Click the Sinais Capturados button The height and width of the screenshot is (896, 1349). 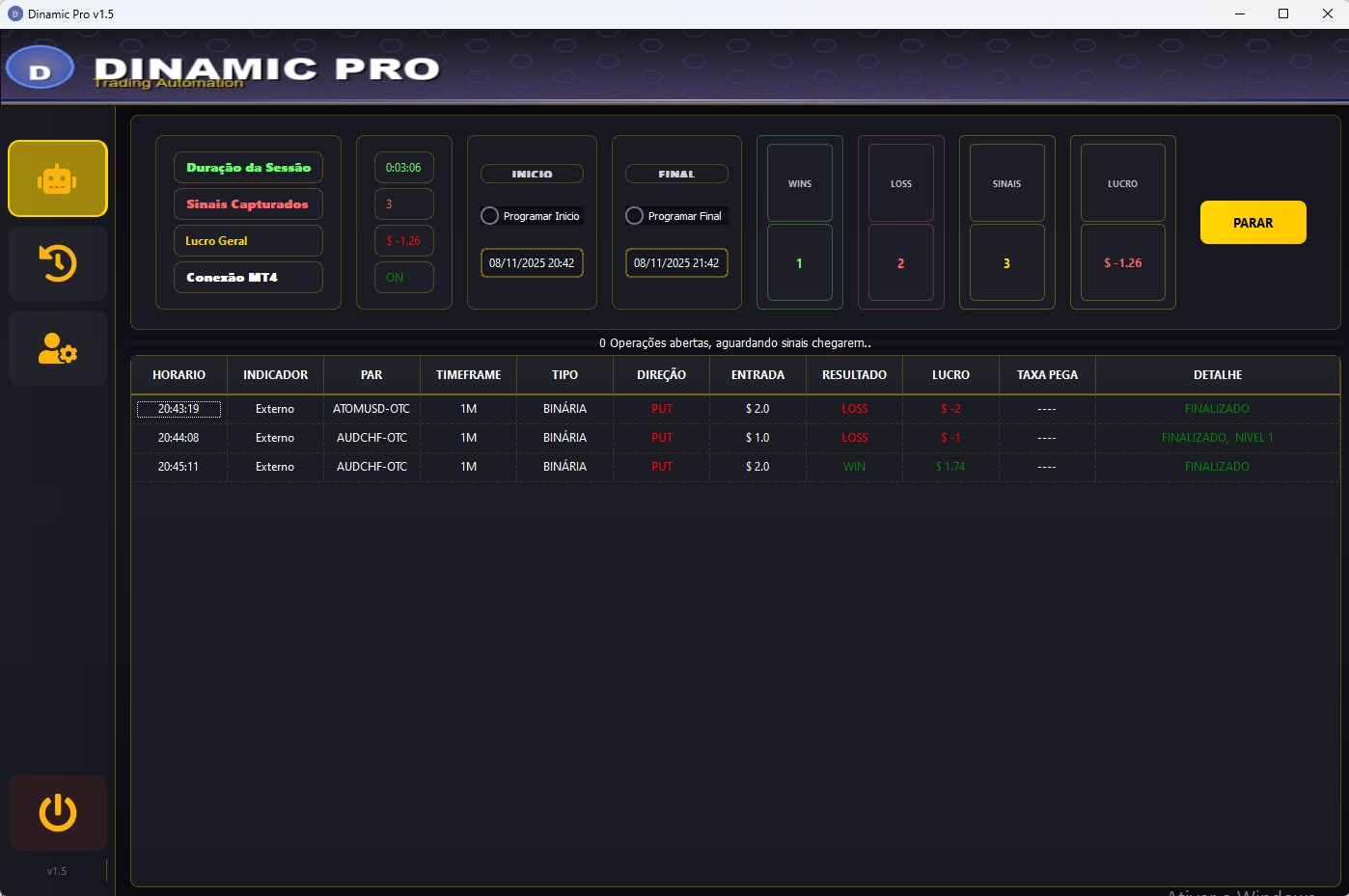coord(248,204)
